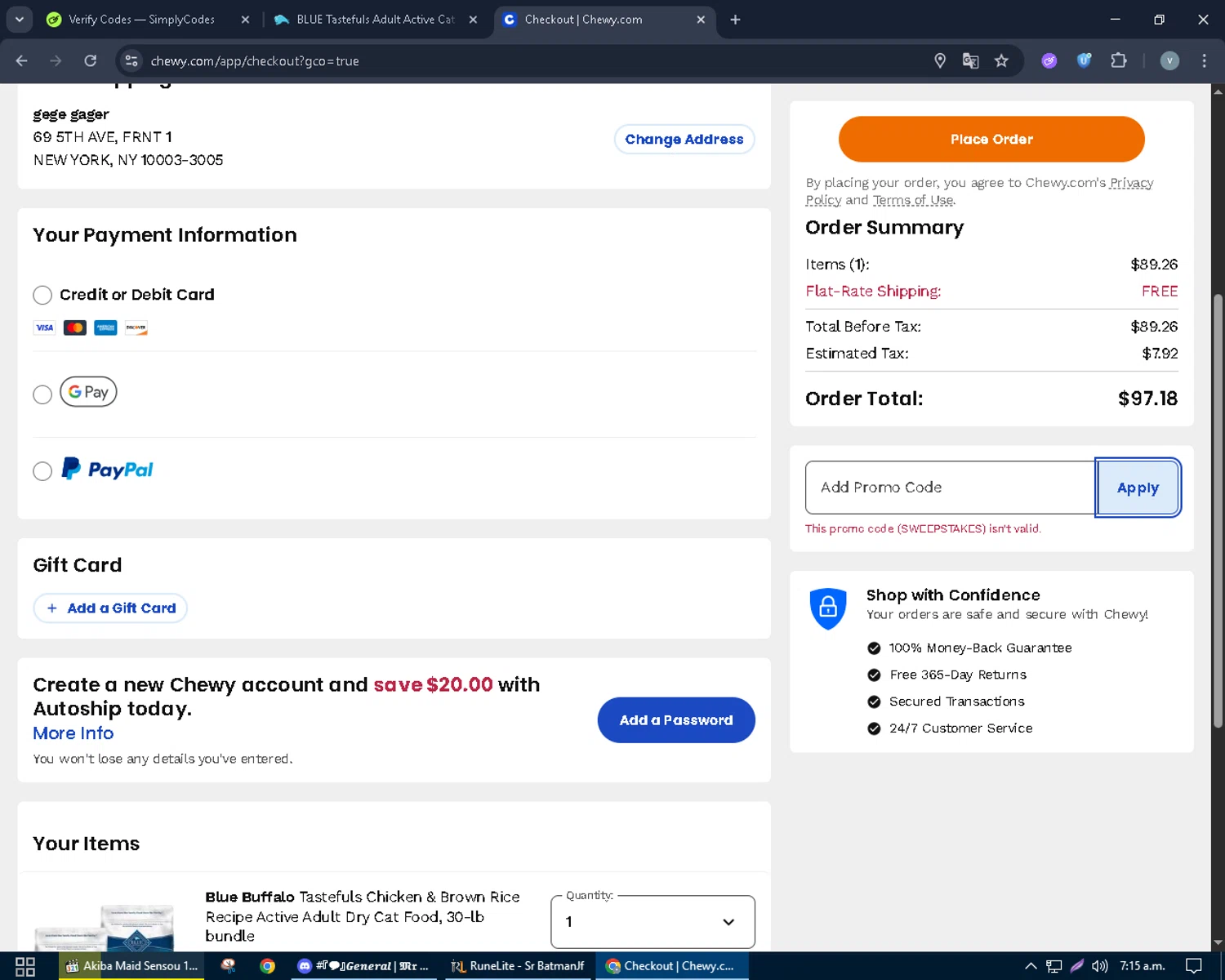The width and height of the screenshot is (1225, 980).
Task: Open a new browser tab
Action: [x=735, y=20]
